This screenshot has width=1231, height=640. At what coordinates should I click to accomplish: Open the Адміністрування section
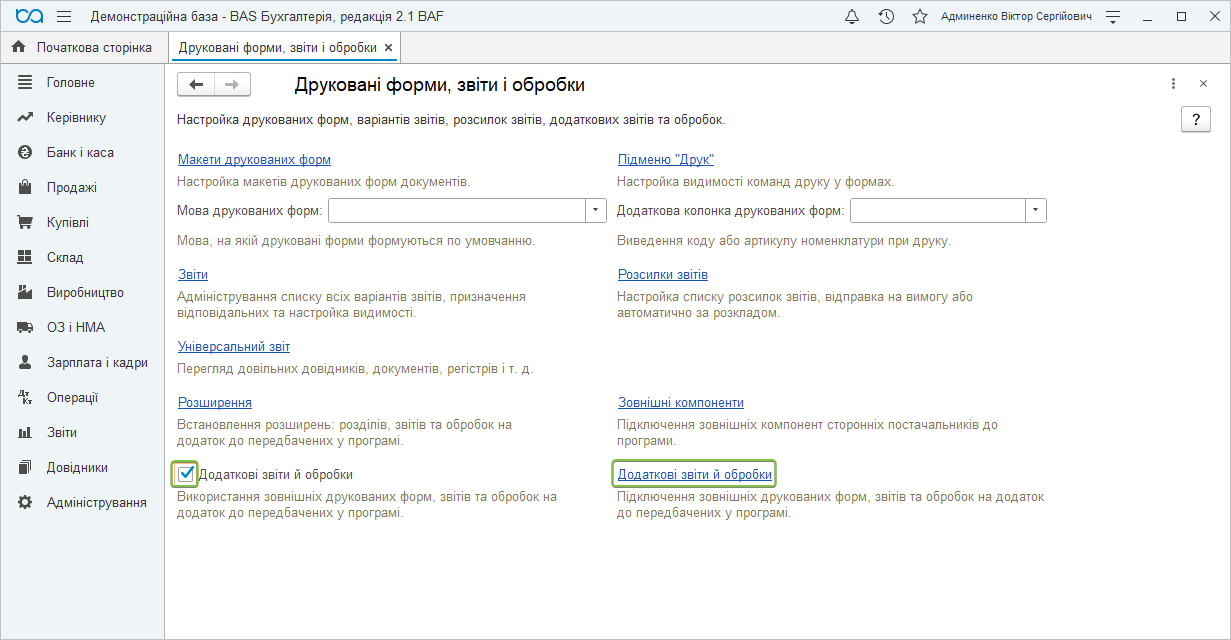[x=96, y=502]
